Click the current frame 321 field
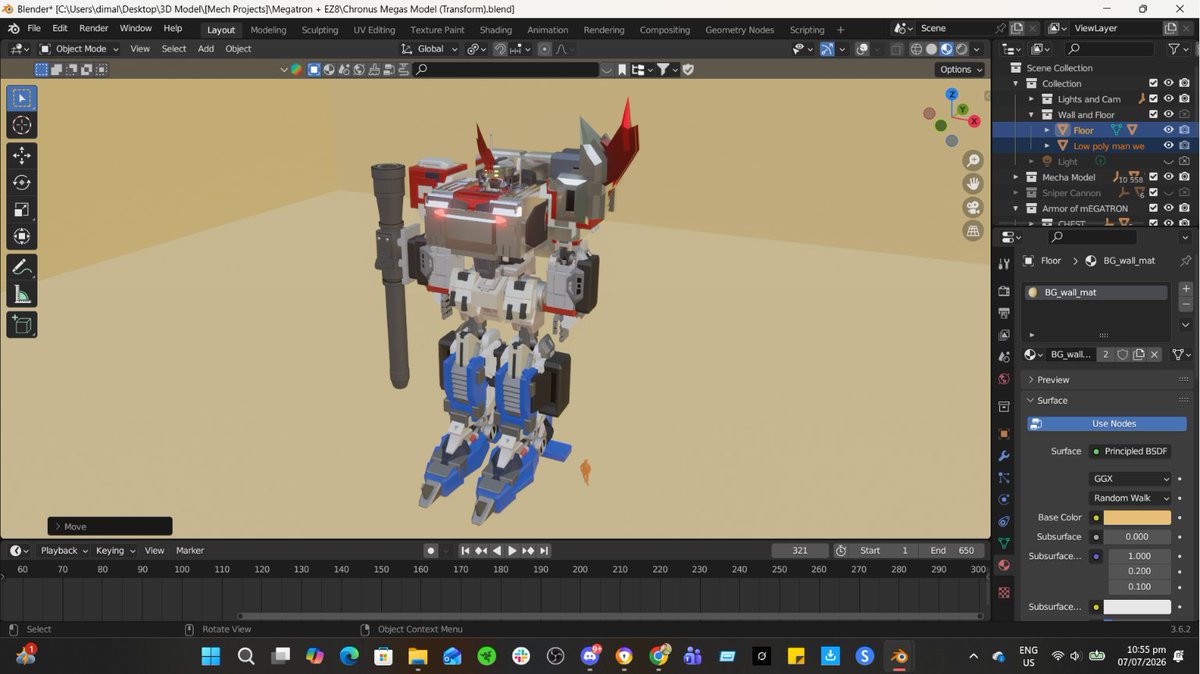1200x674 pixels. pos(800,551)
